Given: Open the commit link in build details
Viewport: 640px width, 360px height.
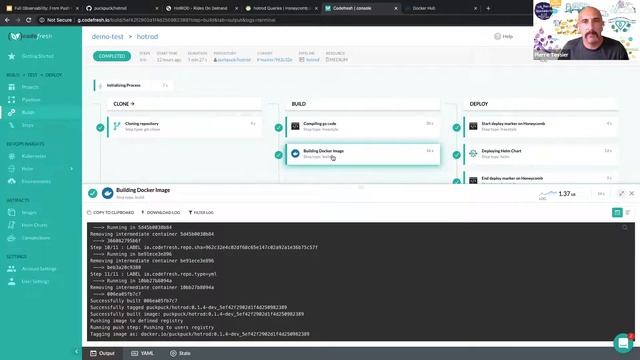Looking at the screenshot, I should point(275,60).
